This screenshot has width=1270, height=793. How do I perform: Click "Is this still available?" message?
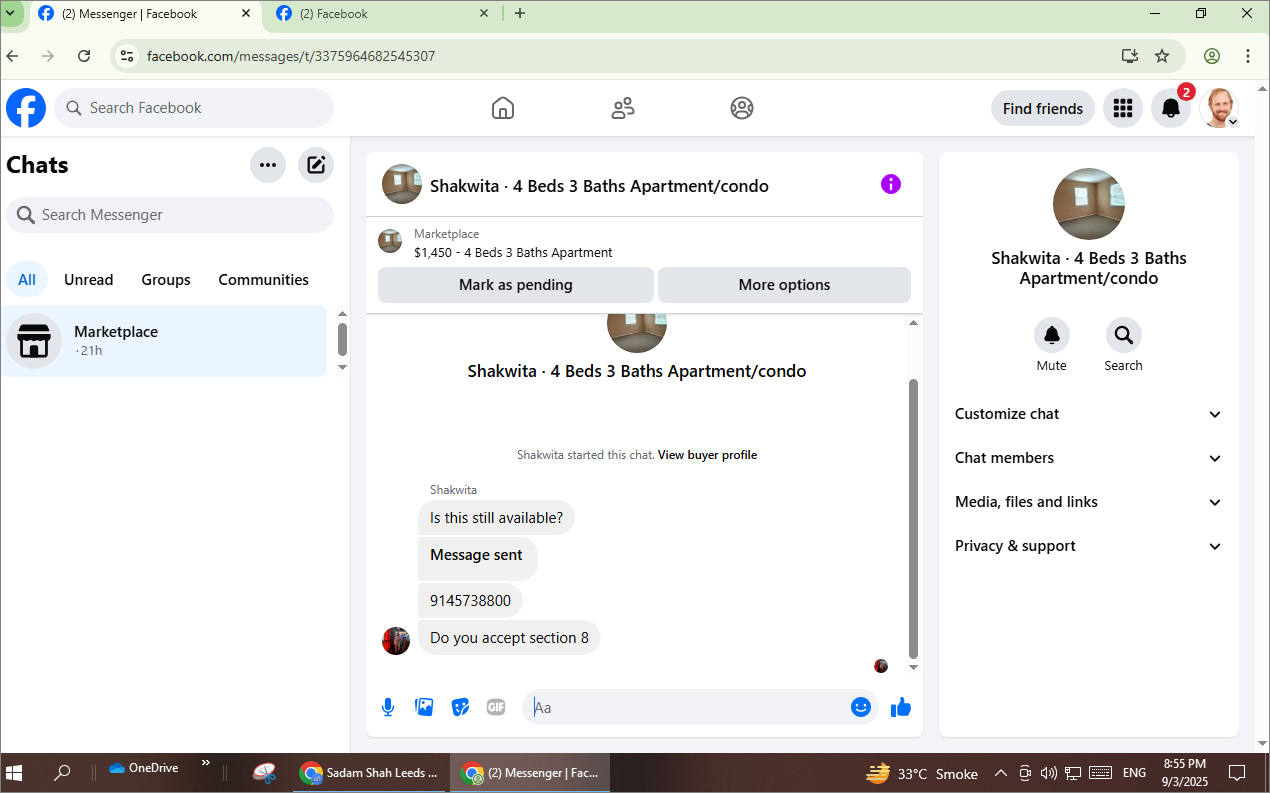tap(496, 518)
